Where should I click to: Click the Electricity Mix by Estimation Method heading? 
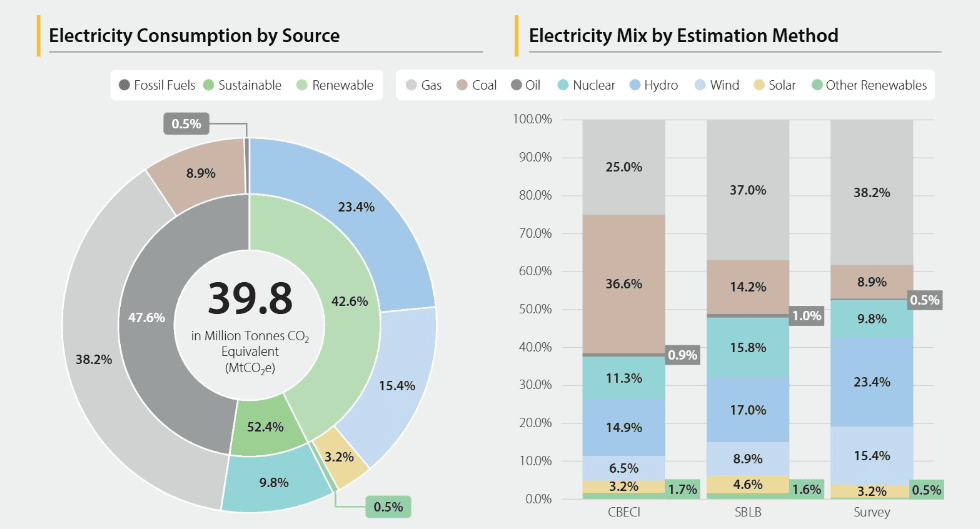(683, 36)
